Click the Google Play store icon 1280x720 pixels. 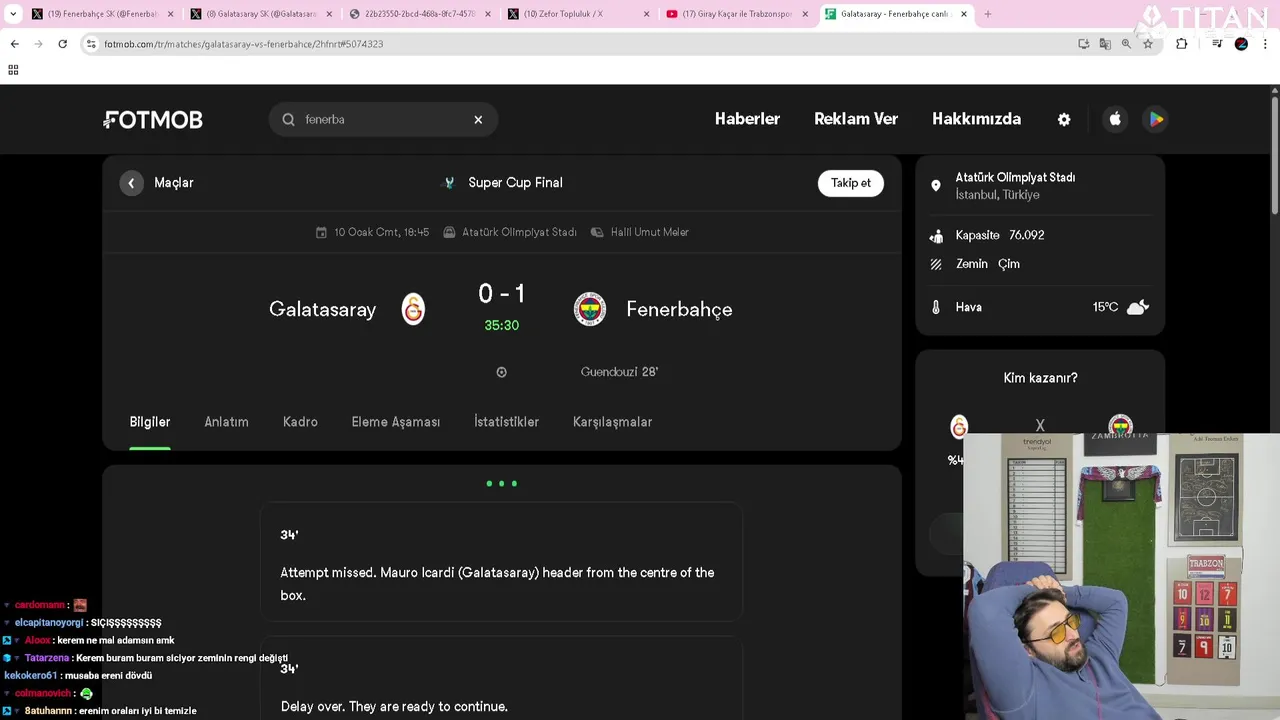click(x=1156, y=119)
